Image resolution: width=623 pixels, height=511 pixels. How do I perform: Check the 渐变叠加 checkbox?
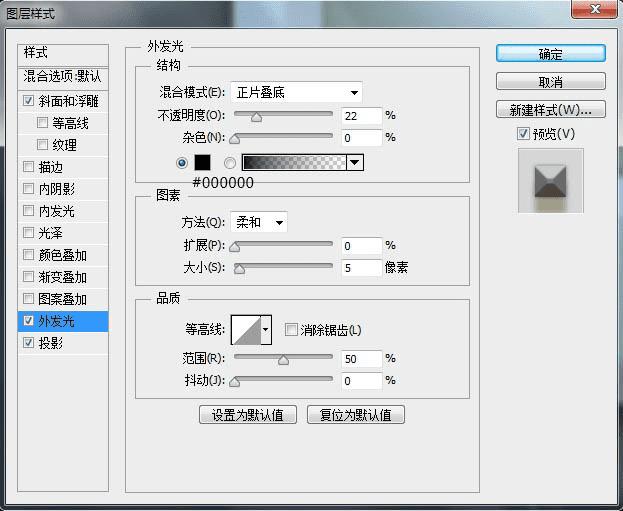pyautogui.click(x=28, y=276)
